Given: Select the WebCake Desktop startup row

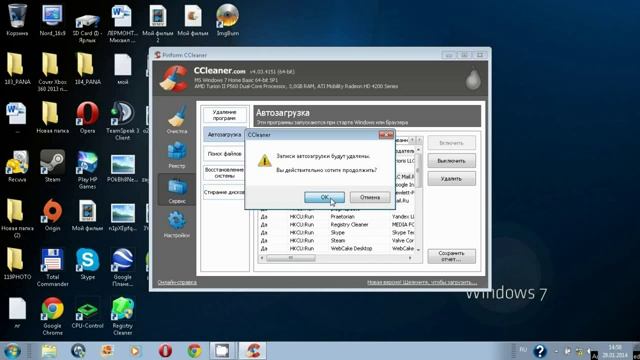Looking at the screenshot, I should click(x=337, y=248).
